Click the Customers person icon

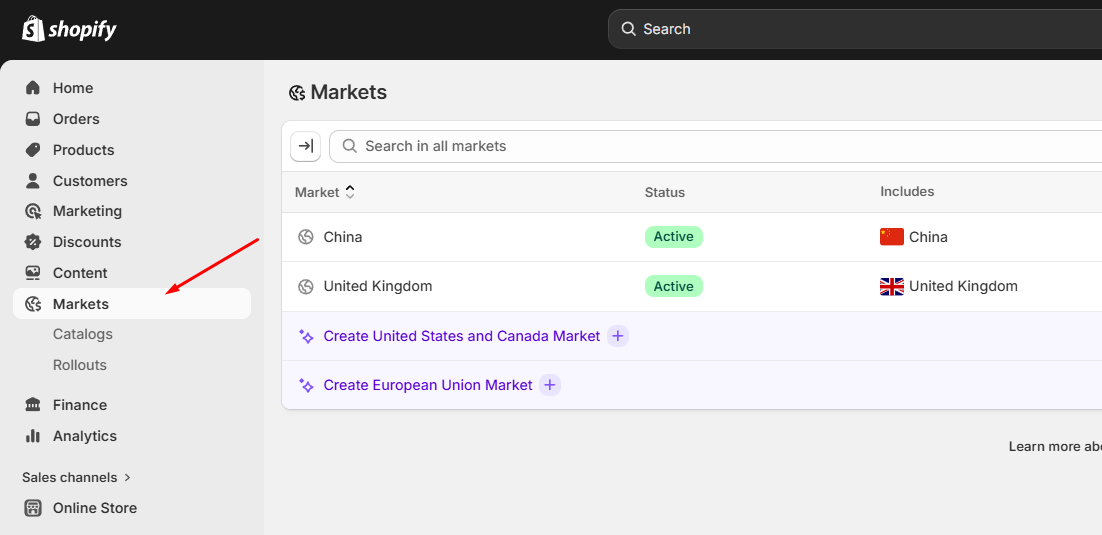32,181
